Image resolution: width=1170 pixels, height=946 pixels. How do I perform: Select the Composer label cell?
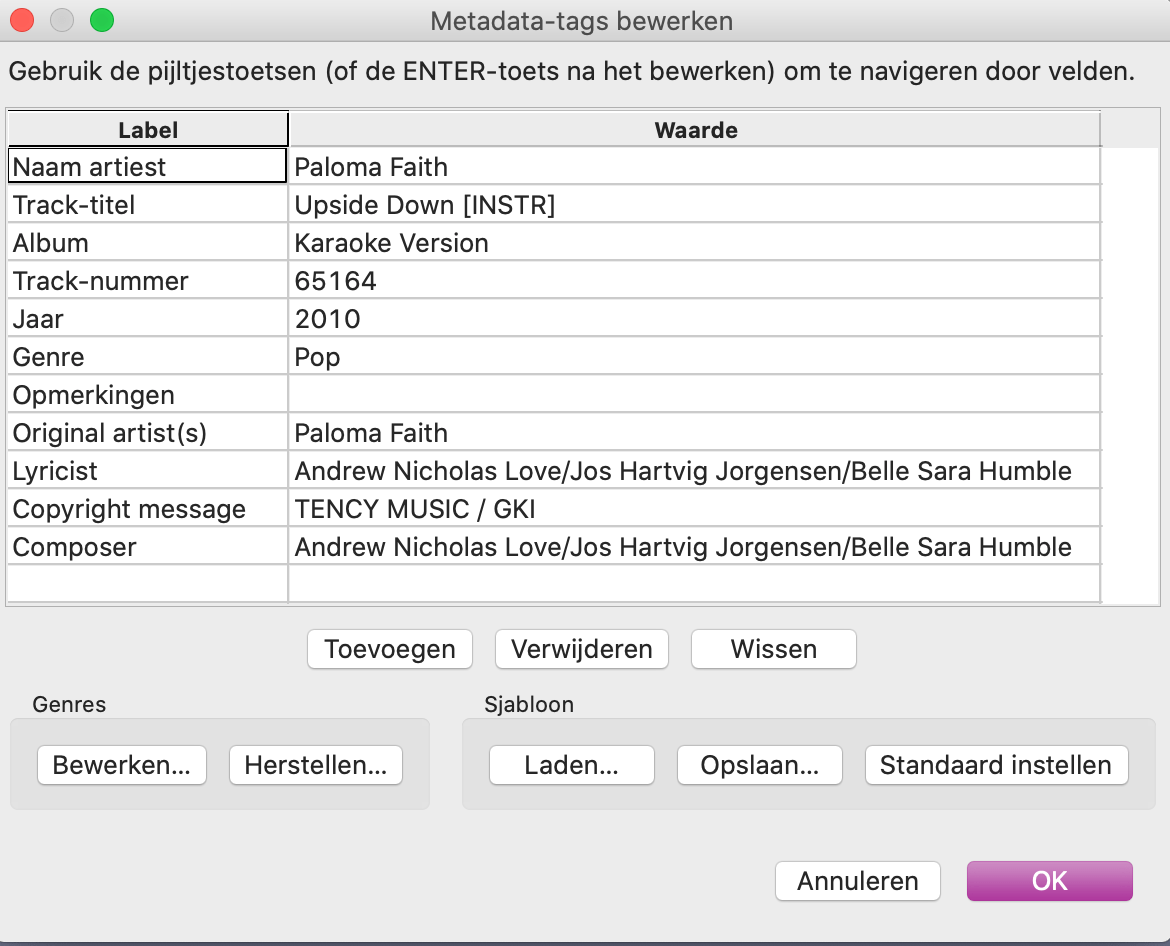(x=148, y=547)
